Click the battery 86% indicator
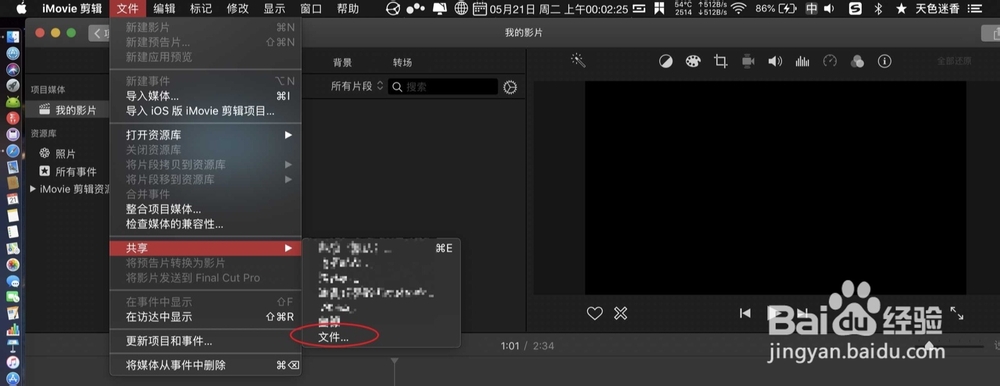Viewport: 1000px width, 386px height. [x=776, y=8]
